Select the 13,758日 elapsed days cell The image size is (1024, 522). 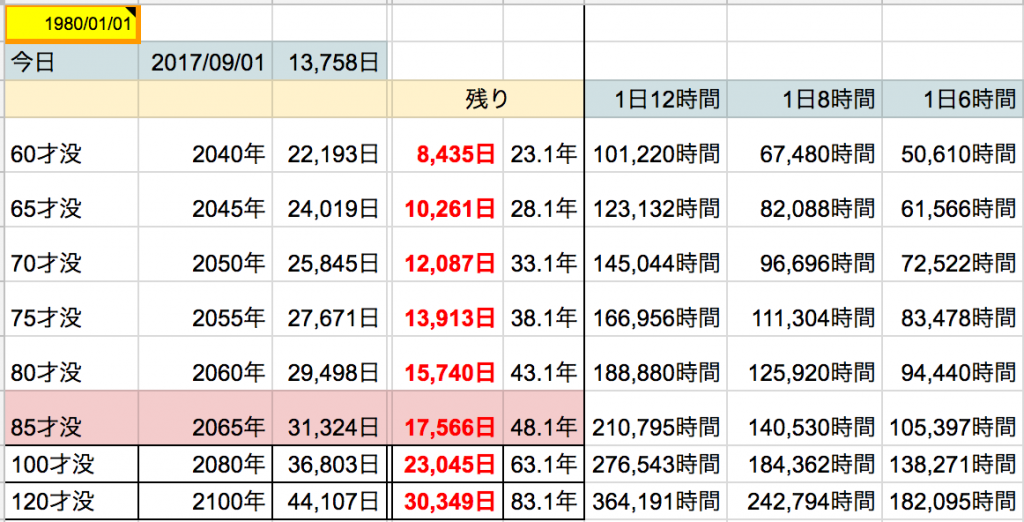pyautogui.click(x=330, y=62)
